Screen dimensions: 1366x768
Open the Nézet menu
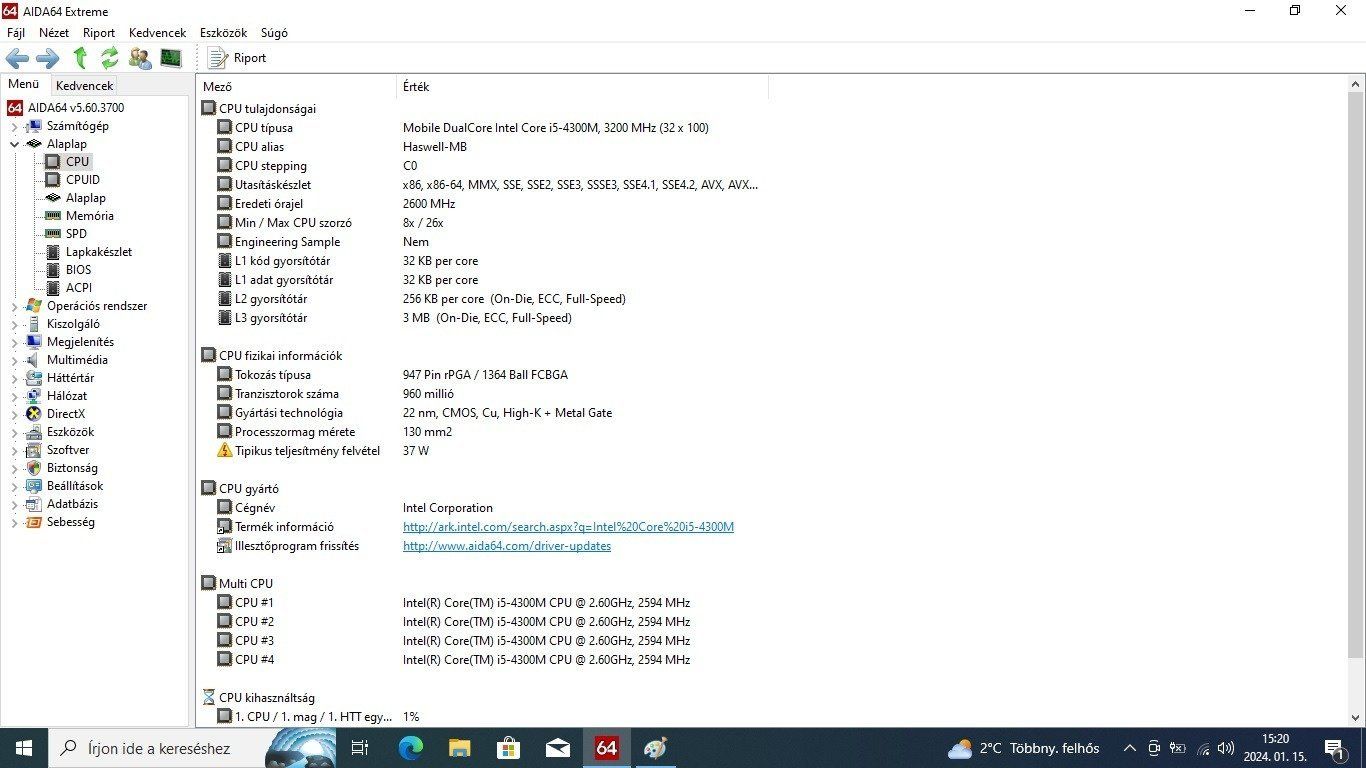coord(54,33)
